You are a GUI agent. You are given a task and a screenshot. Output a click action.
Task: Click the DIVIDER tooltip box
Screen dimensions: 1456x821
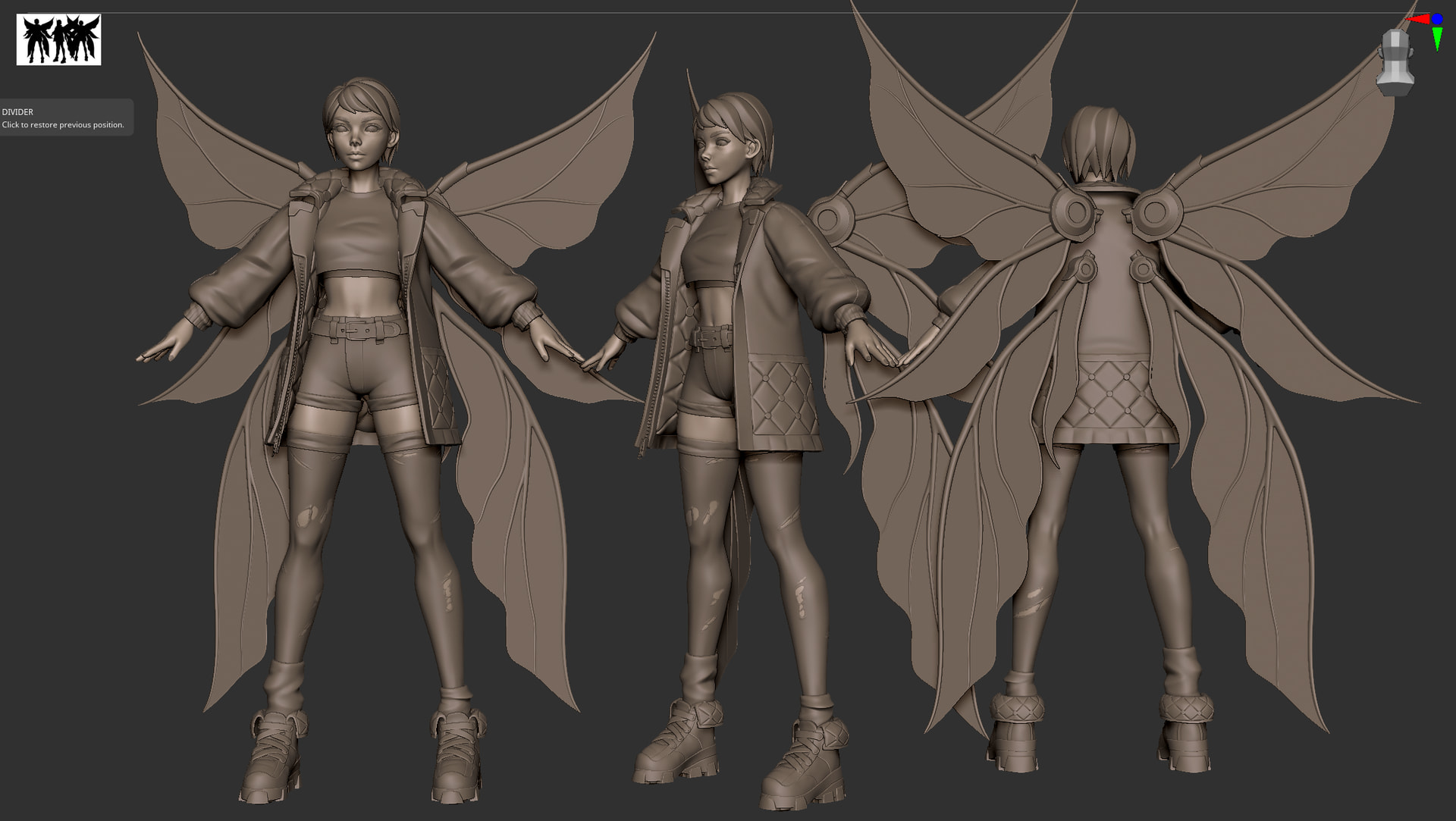[66, 118]
